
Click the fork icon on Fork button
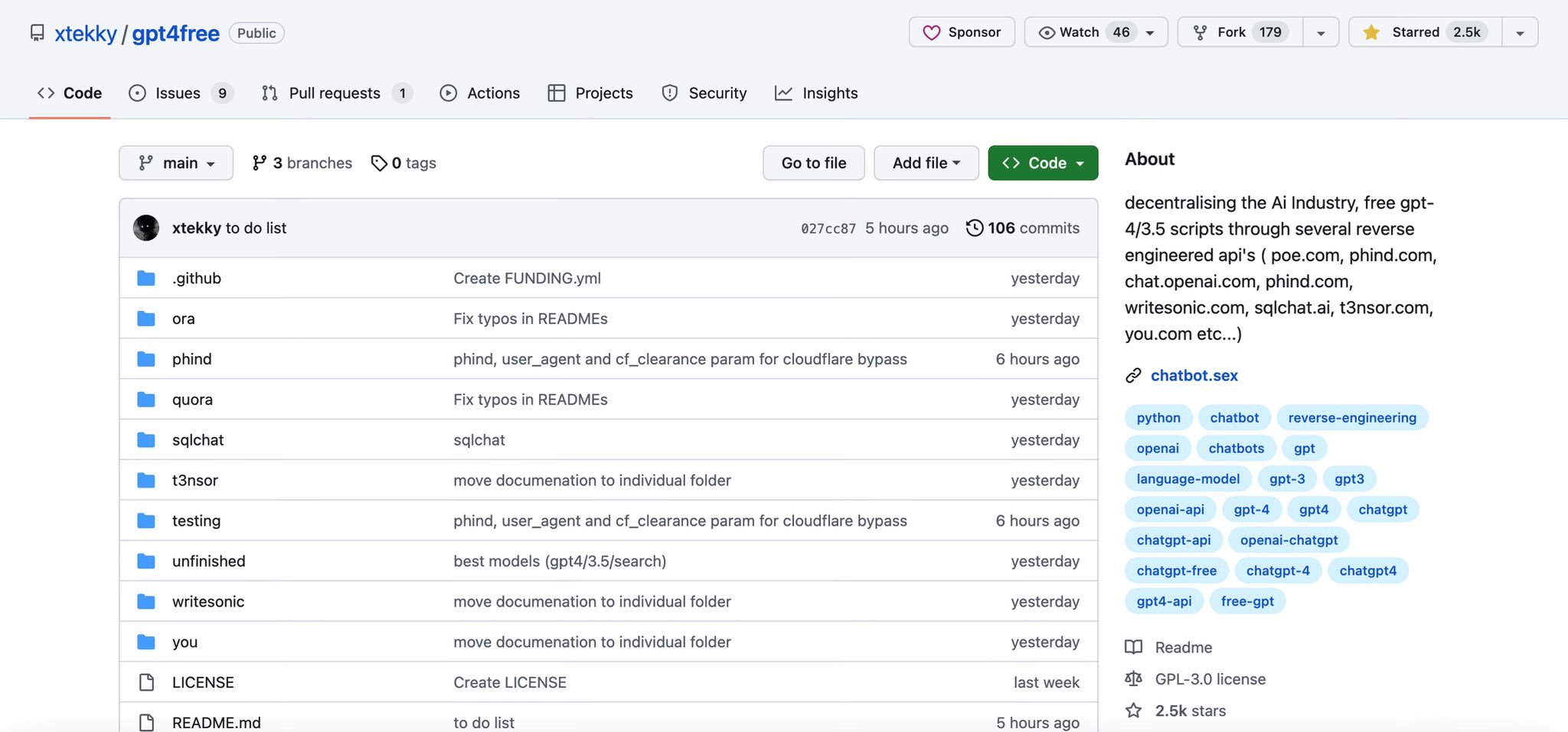pos(1200,32)
